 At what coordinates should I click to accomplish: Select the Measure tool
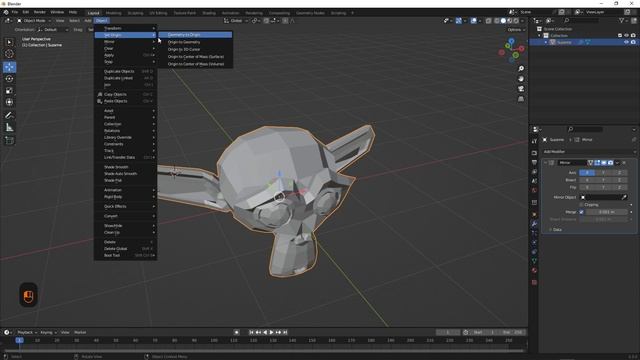(x=9, y=127)
